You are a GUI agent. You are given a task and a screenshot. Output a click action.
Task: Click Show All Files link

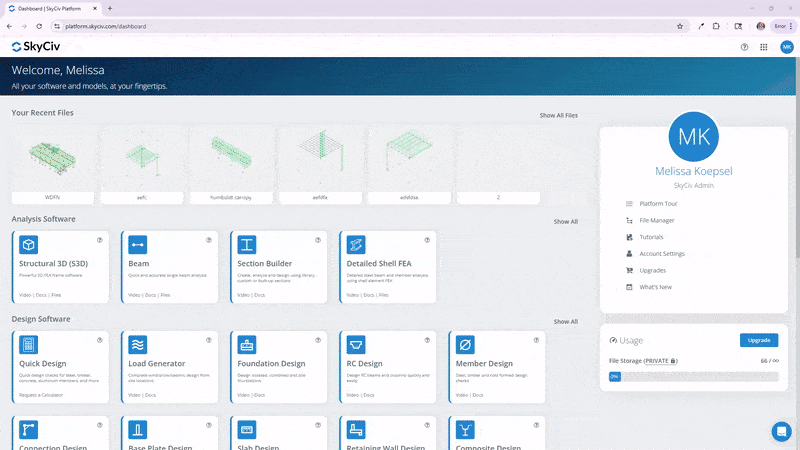tap(558, 115)
